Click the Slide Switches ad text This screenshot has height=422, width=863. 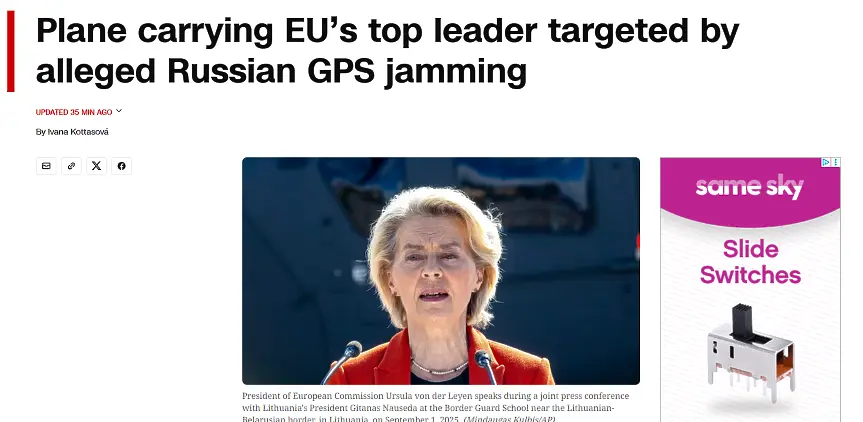click(750, 262)
